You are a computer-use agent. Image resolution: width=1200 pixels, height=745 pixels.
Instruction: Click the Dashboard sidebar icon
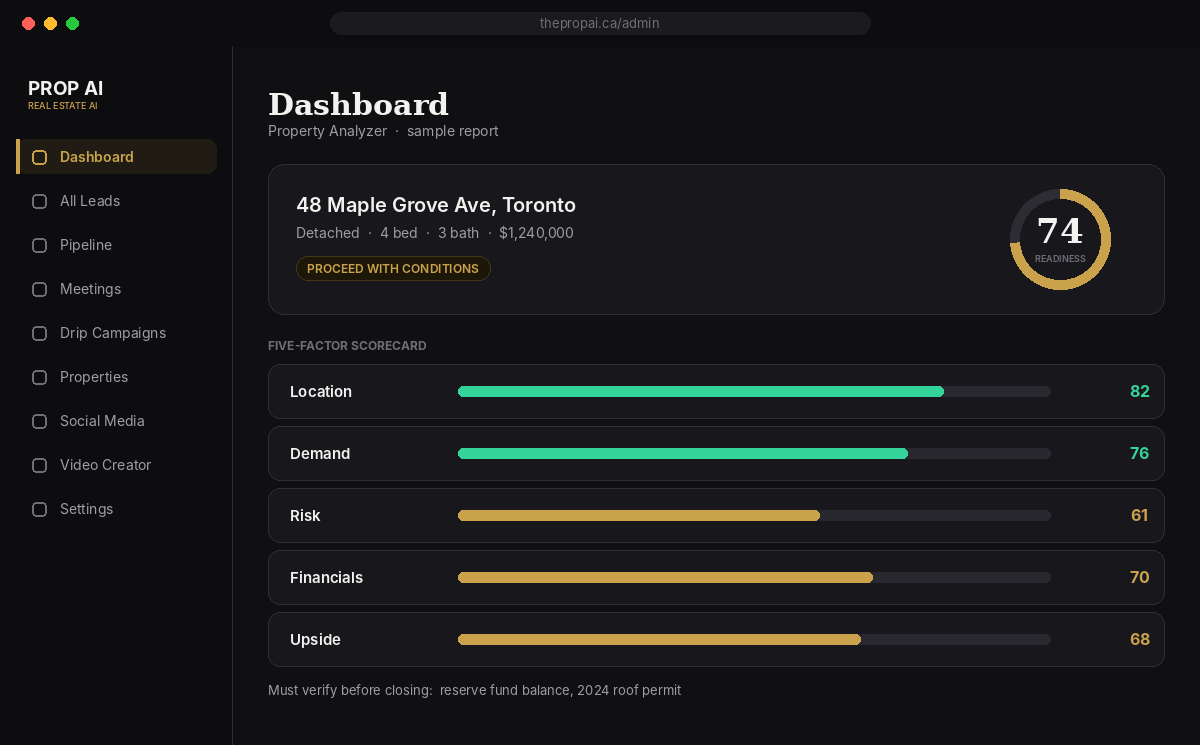pos(40,157)
